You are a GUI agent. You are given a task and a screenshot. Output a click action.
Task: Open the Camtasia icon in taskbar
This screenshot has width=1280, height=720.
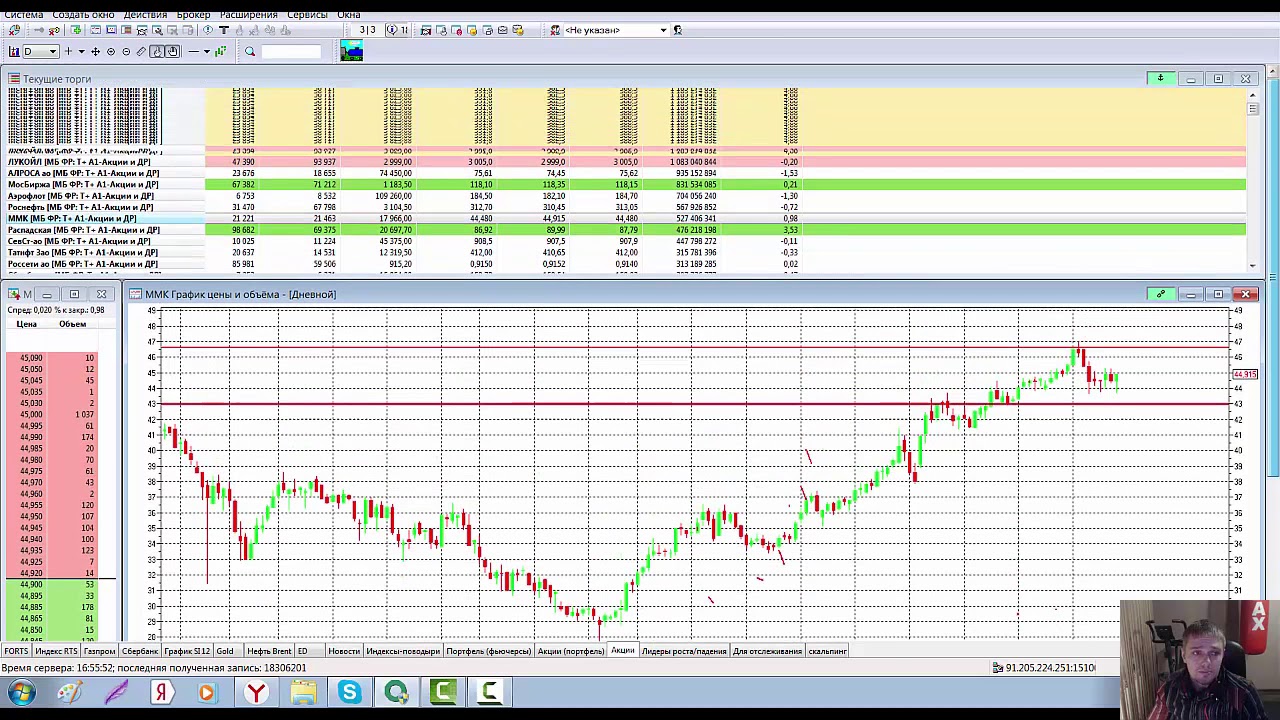tap(443, 692)
